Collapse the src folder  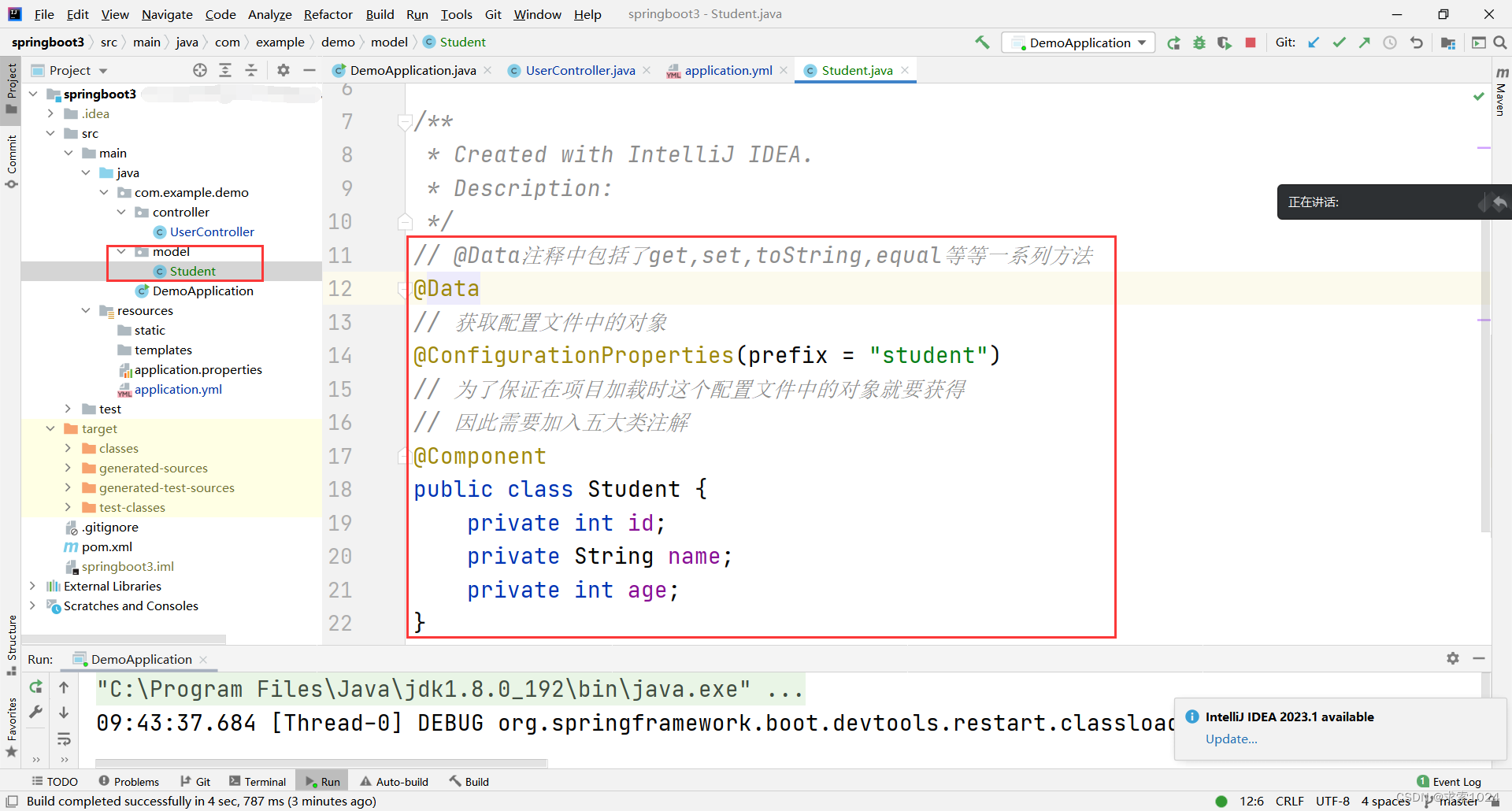coord(50,133)
